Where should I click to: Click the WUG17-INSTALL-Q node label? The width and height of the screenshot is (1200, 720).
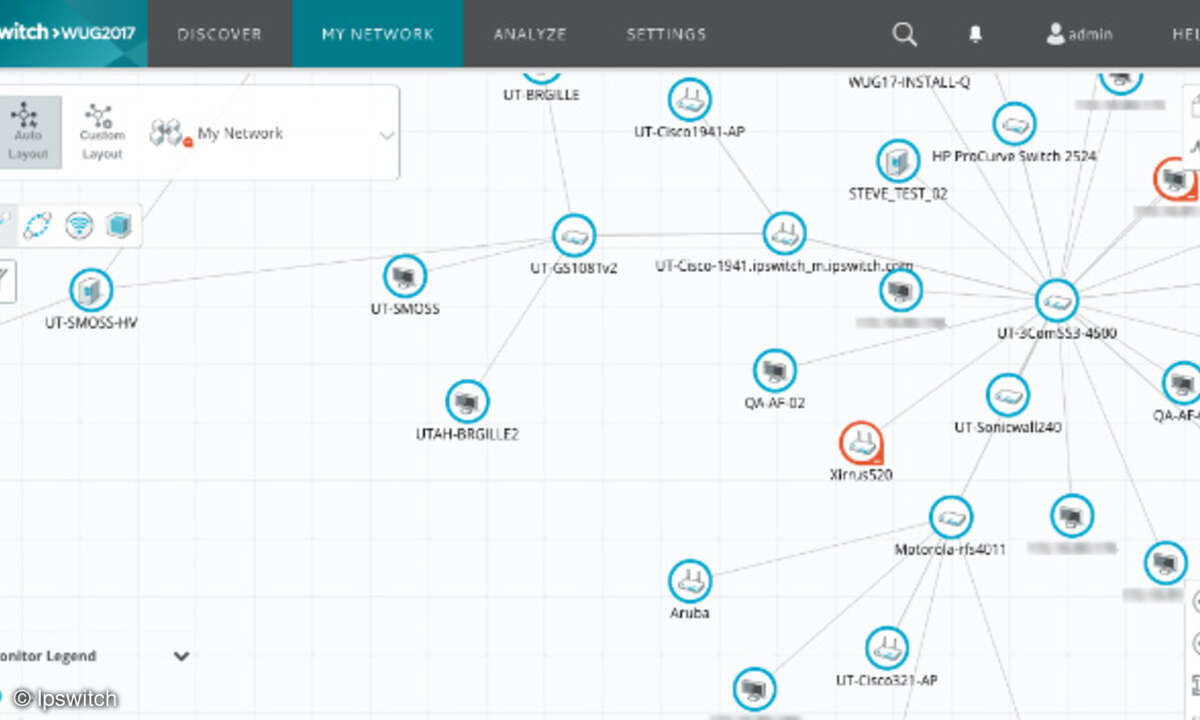pos(908,82)
